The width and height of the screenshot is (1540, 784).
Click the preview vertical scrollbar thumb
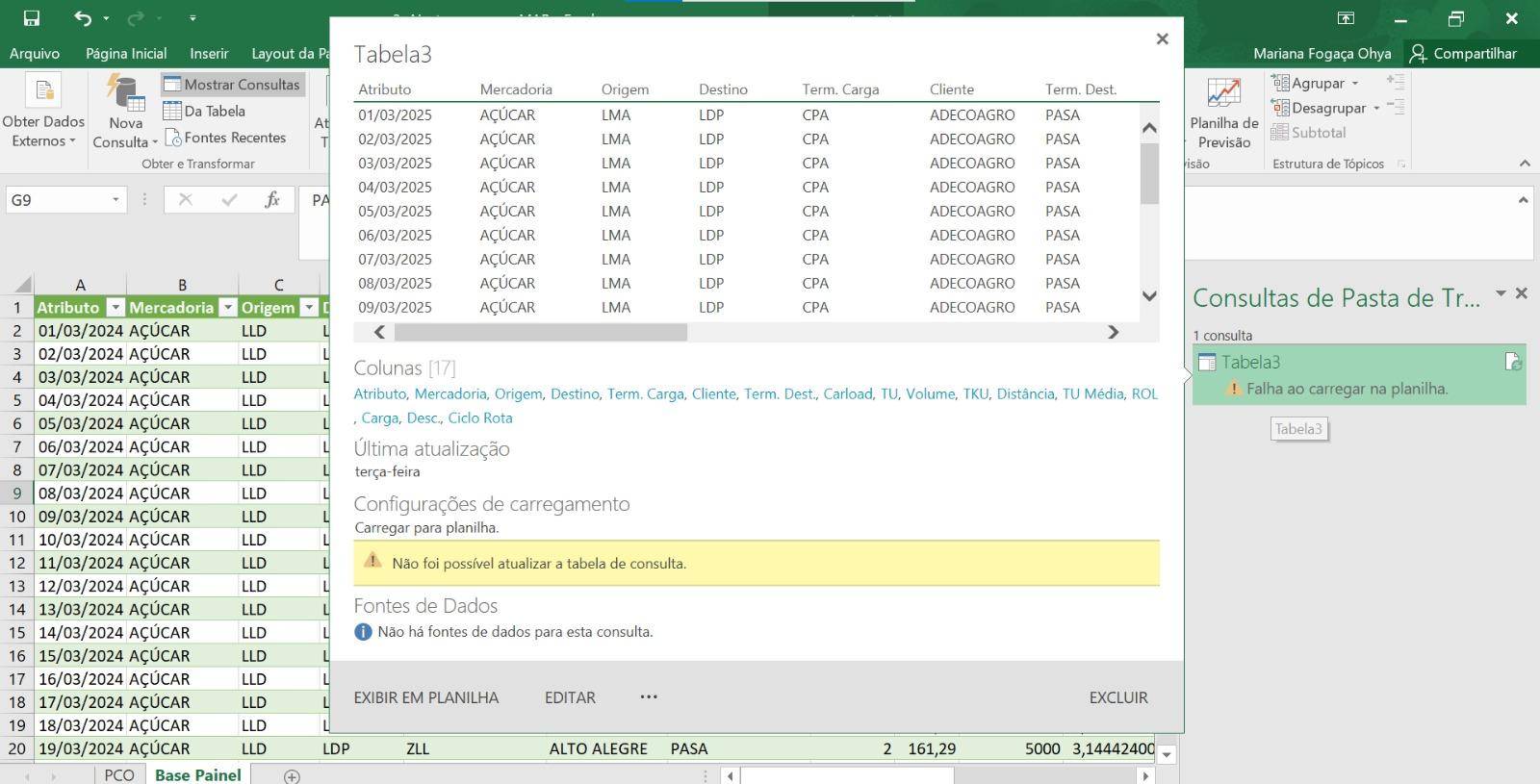click(x=1149, y=173)
